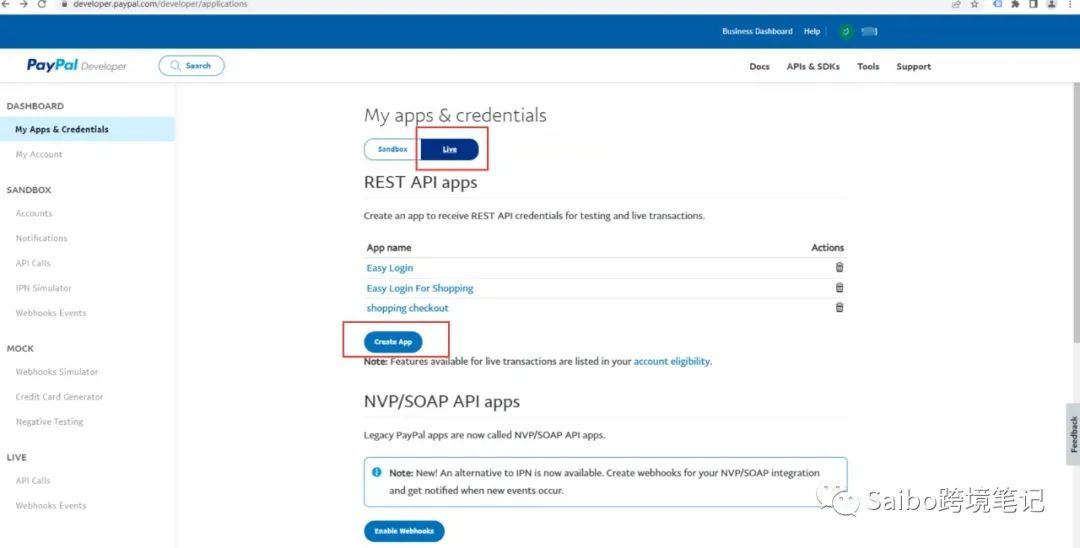
Task: Click the Search box in header
Action: (x=191, y=65)
